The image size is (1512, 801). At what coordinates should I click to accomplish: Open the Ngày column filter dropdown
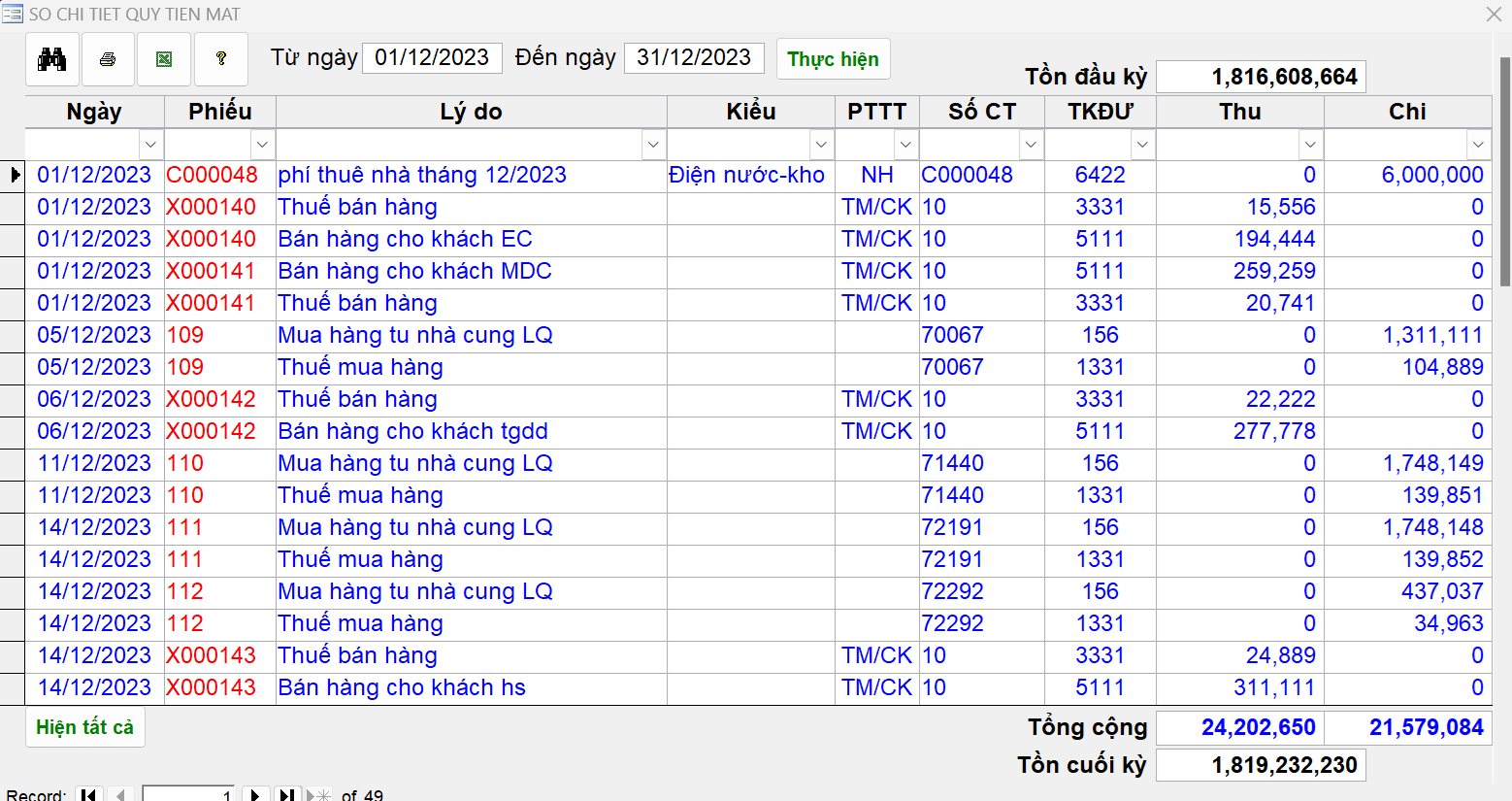(x=150, y=145)
